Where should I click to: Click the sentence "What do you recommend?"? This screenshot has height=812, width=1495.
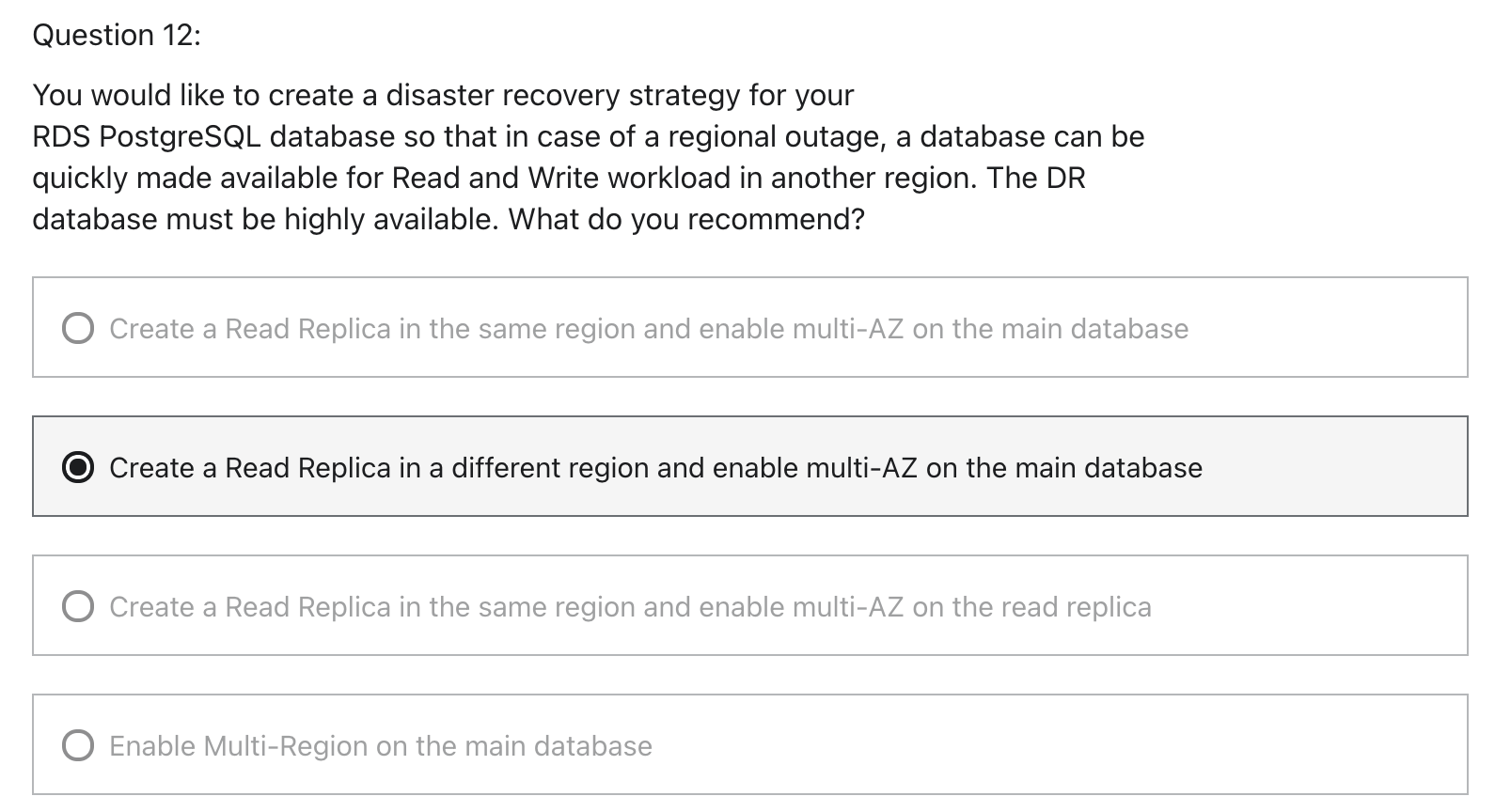[686, 220]
